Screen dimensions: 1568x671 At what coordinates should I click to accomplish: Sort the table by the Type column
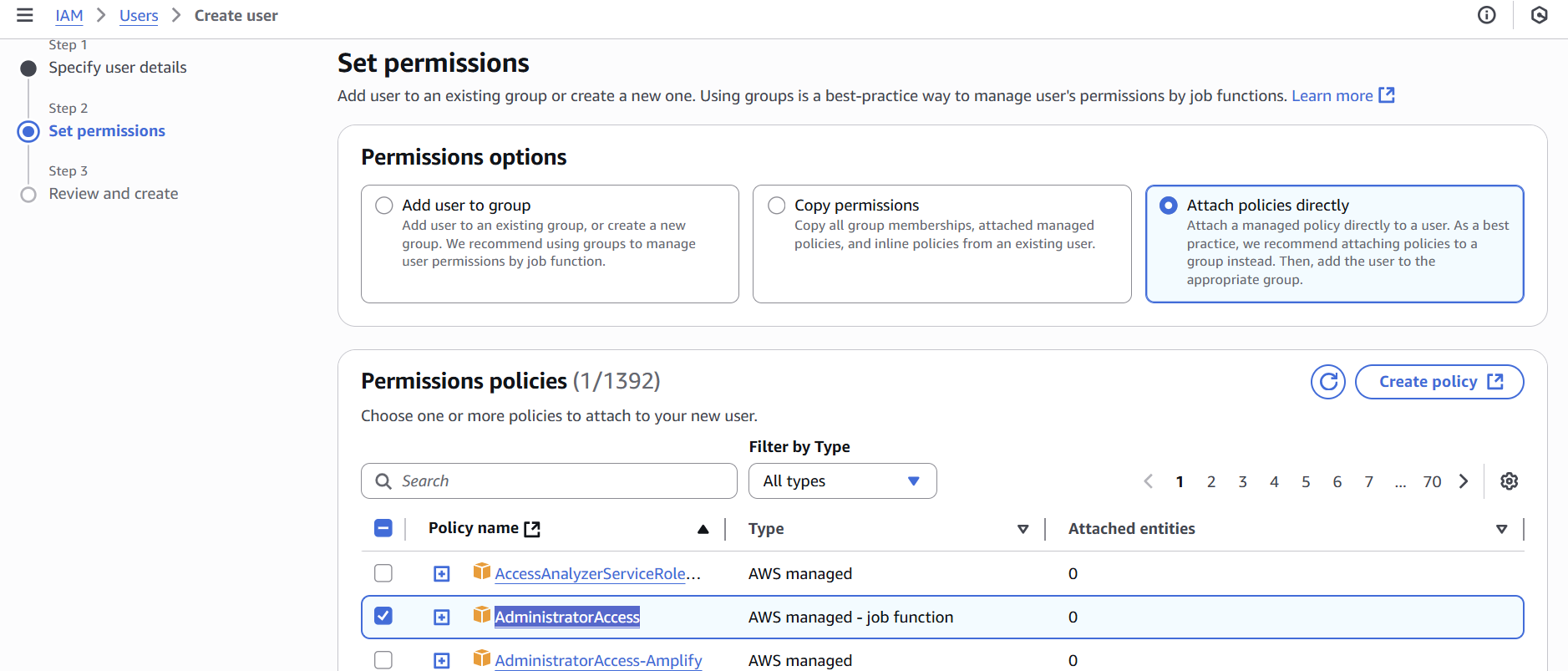1022,529
